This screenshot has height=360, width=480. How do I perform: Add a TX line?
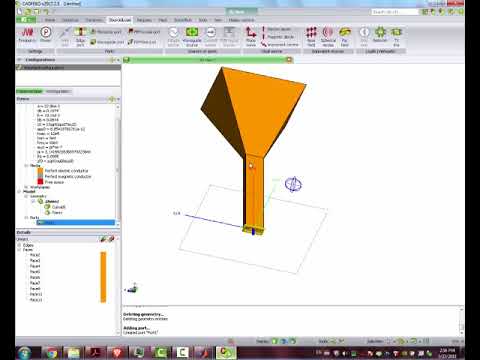tap(396, 36)
